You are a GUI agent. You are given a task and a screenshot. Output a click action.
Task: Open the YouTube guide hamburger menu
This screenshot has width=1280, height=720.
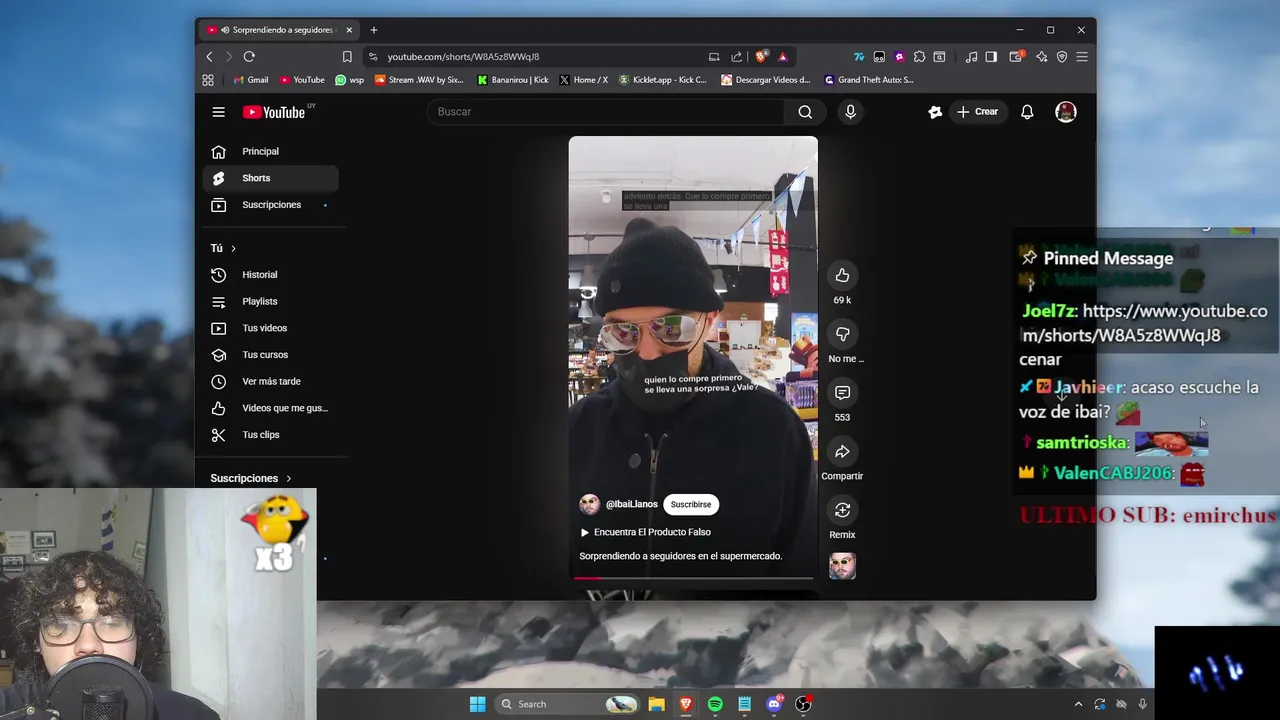pyautogui.click(x=218, y=112)
